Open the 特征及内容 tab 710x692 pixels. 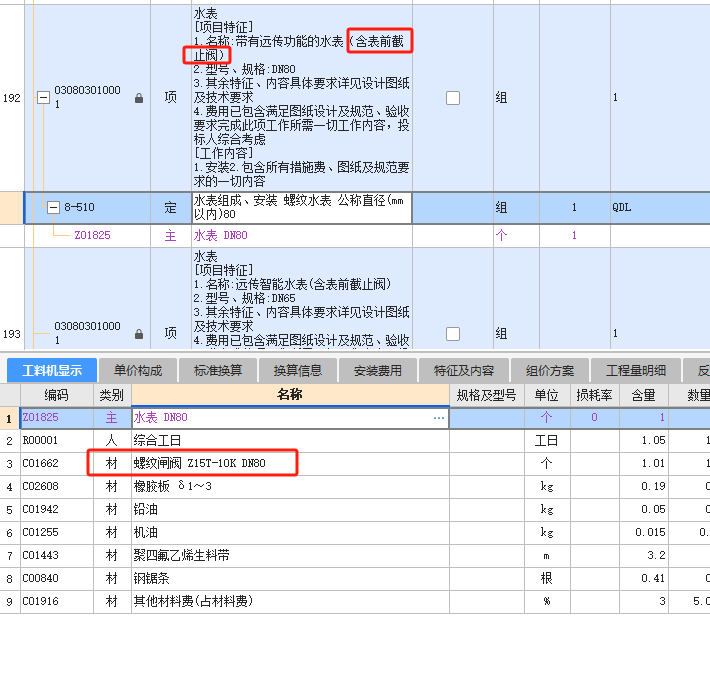click(x=464, y=370)
